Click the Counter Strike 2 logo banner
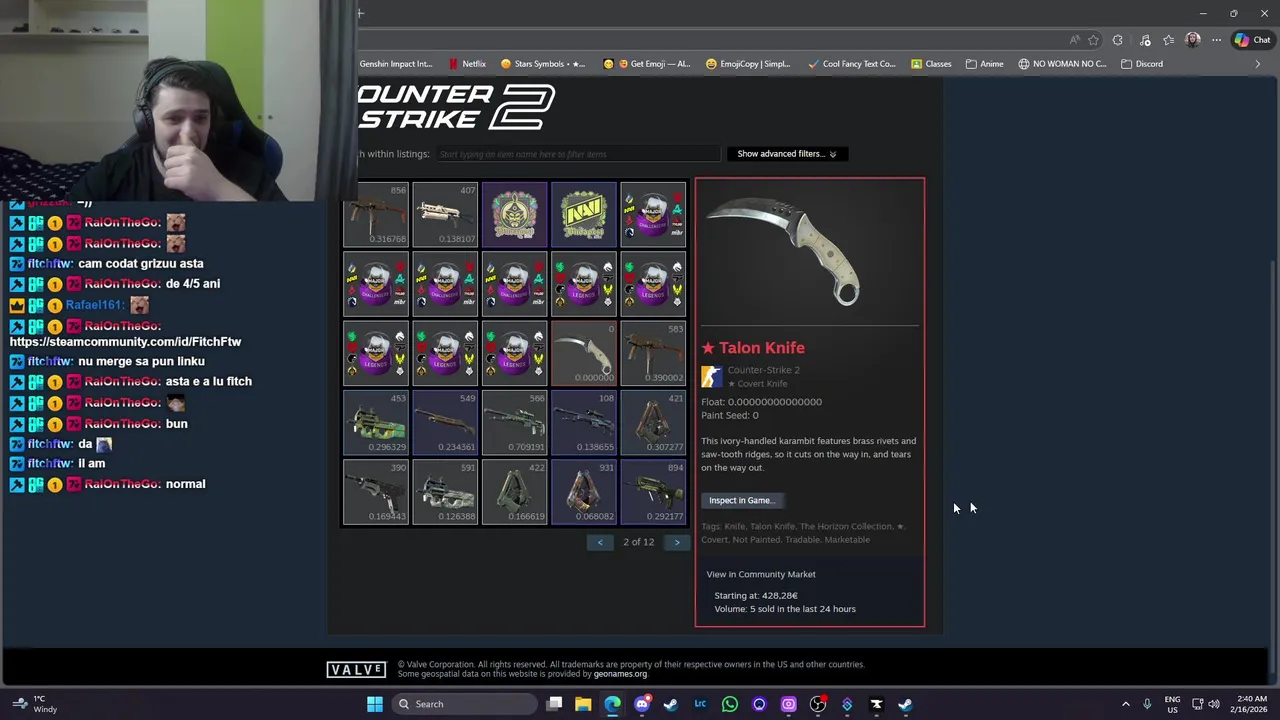This screenshot has width=1280, height=720. (x=456, y=107)
